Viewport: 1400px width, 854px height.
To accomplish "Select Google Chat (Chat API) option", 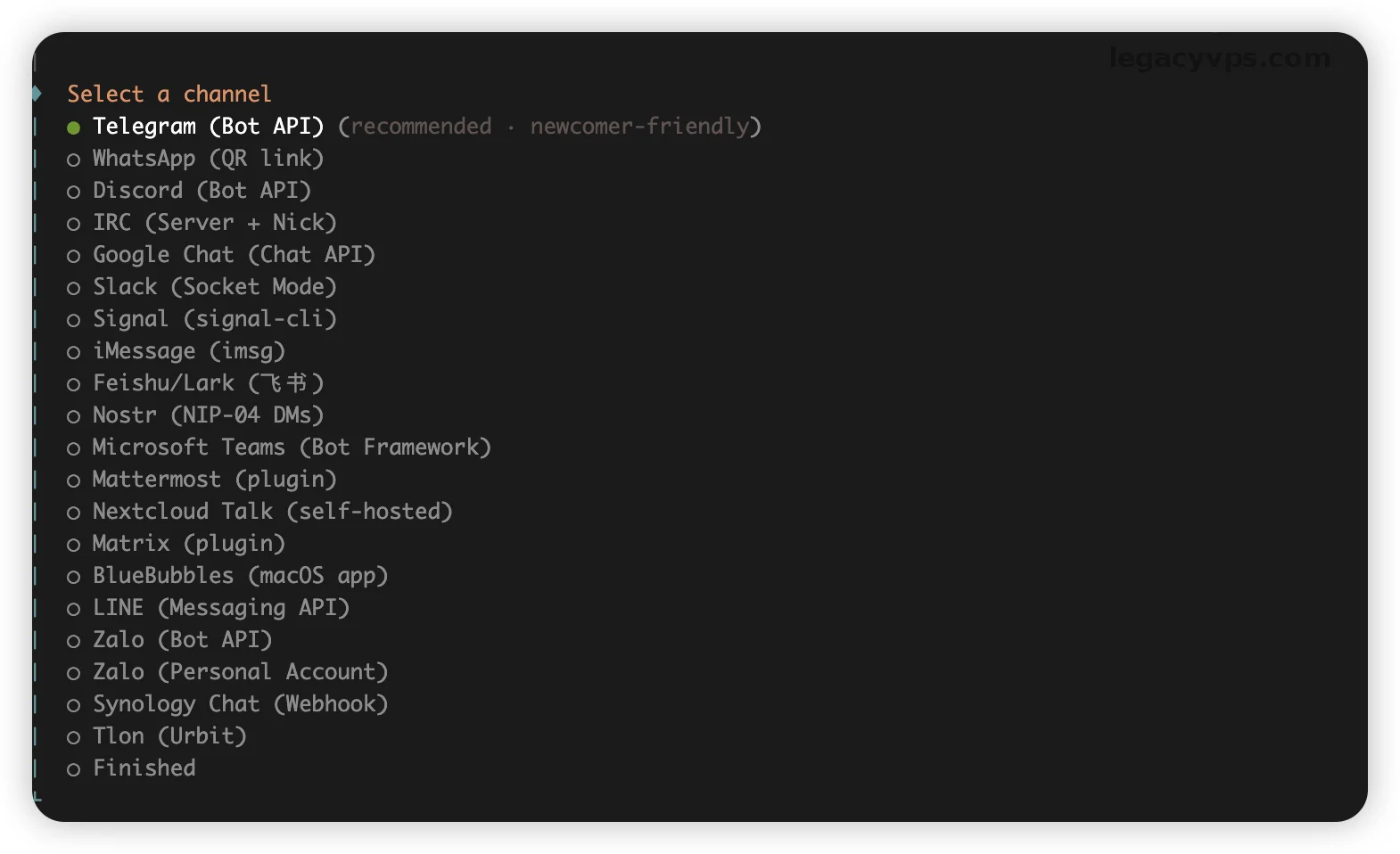I will pos(234,255).
